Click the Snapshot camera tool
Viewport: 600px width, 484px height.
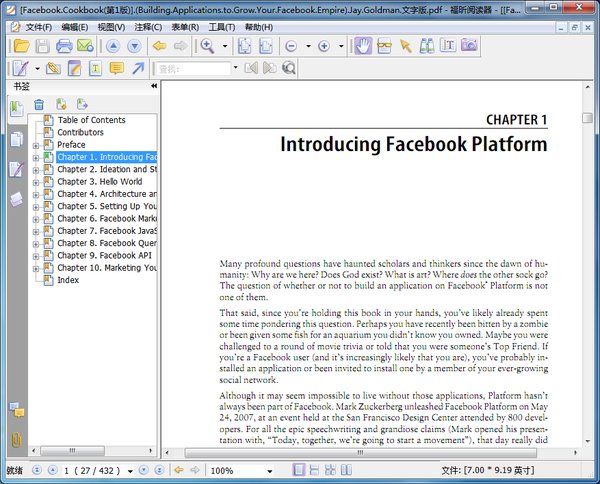[468, 46]
